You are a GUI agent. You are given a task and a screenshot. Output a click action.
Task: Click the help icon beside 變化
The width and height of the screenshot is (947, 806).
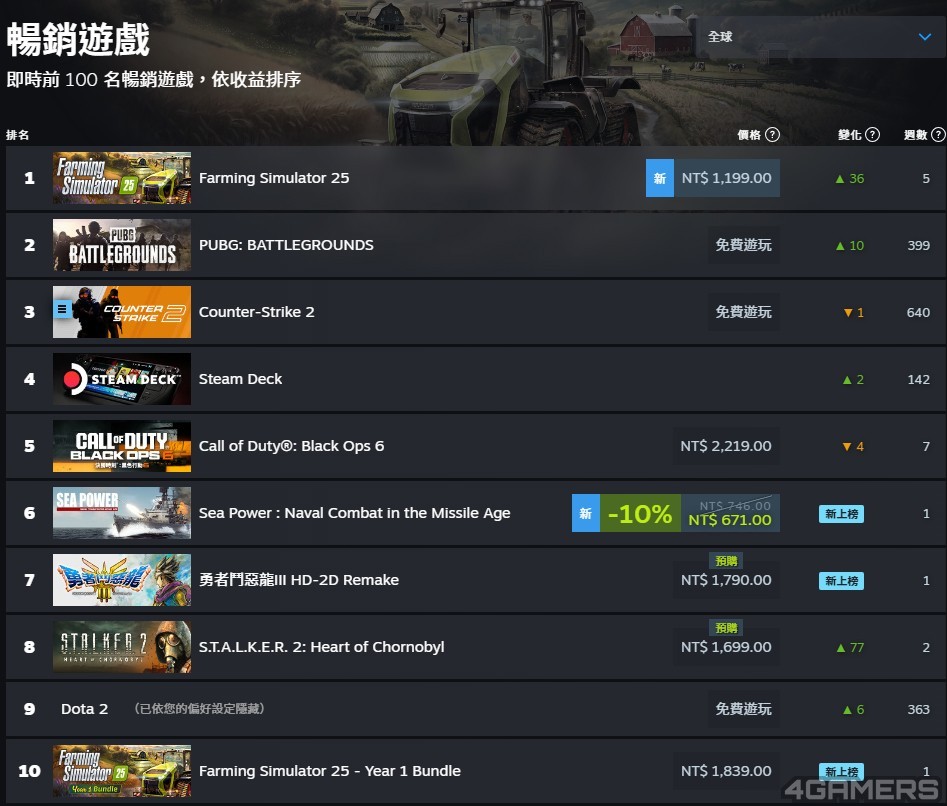click(872, 135)
